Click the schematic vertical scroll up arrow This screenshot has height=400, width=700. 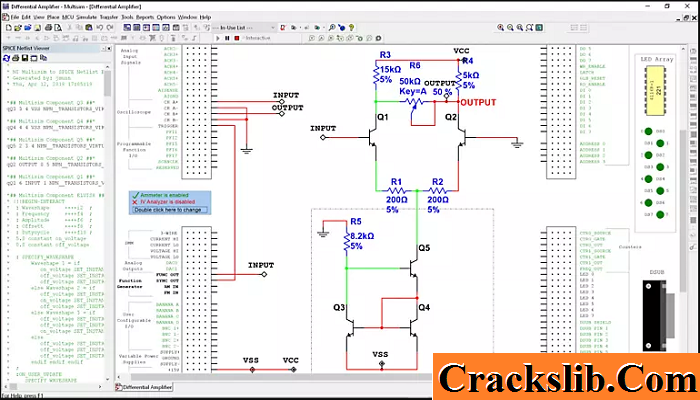click(x=683, y=48)
